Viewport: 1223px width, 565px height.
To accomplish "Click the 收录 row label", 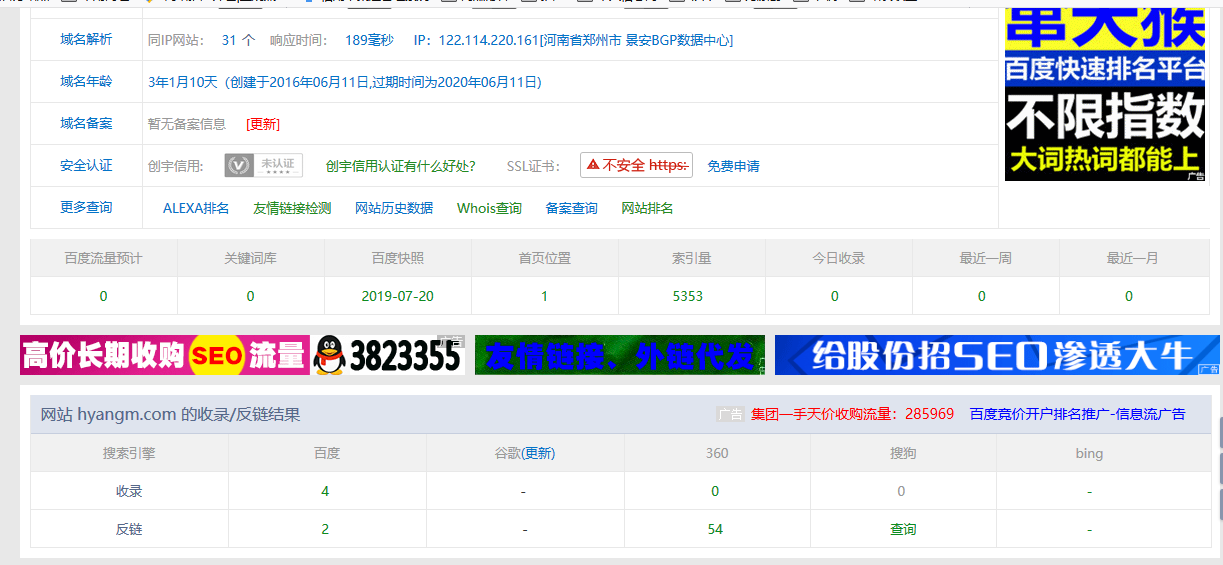I will point(129,491).
